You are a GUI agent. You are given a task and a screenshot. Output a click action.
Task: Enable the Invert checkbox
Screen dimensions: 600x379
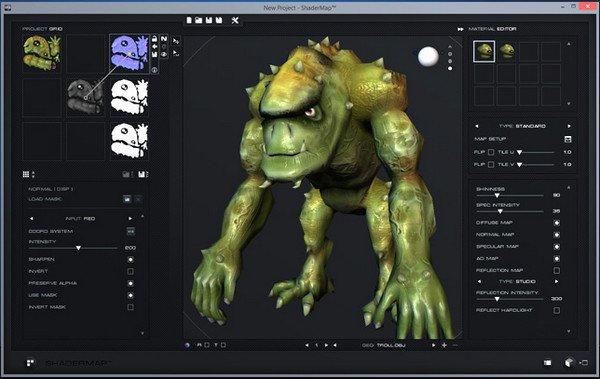click(130, 271)
